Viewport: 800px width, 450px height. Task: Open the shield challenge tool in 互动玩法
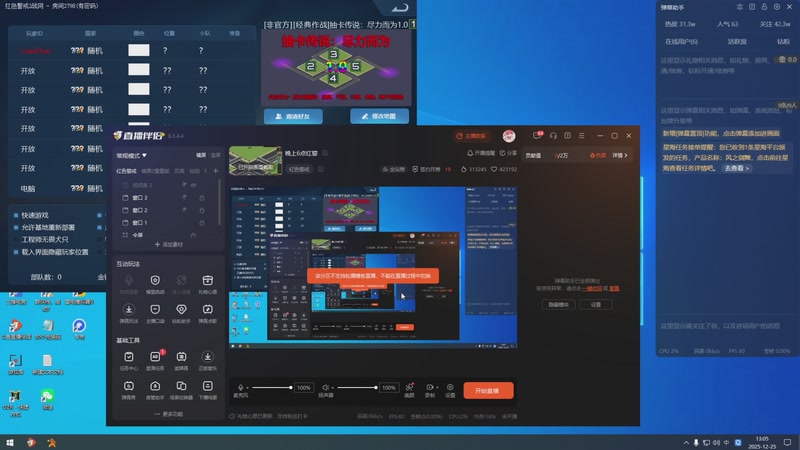(x=155, y=280)
